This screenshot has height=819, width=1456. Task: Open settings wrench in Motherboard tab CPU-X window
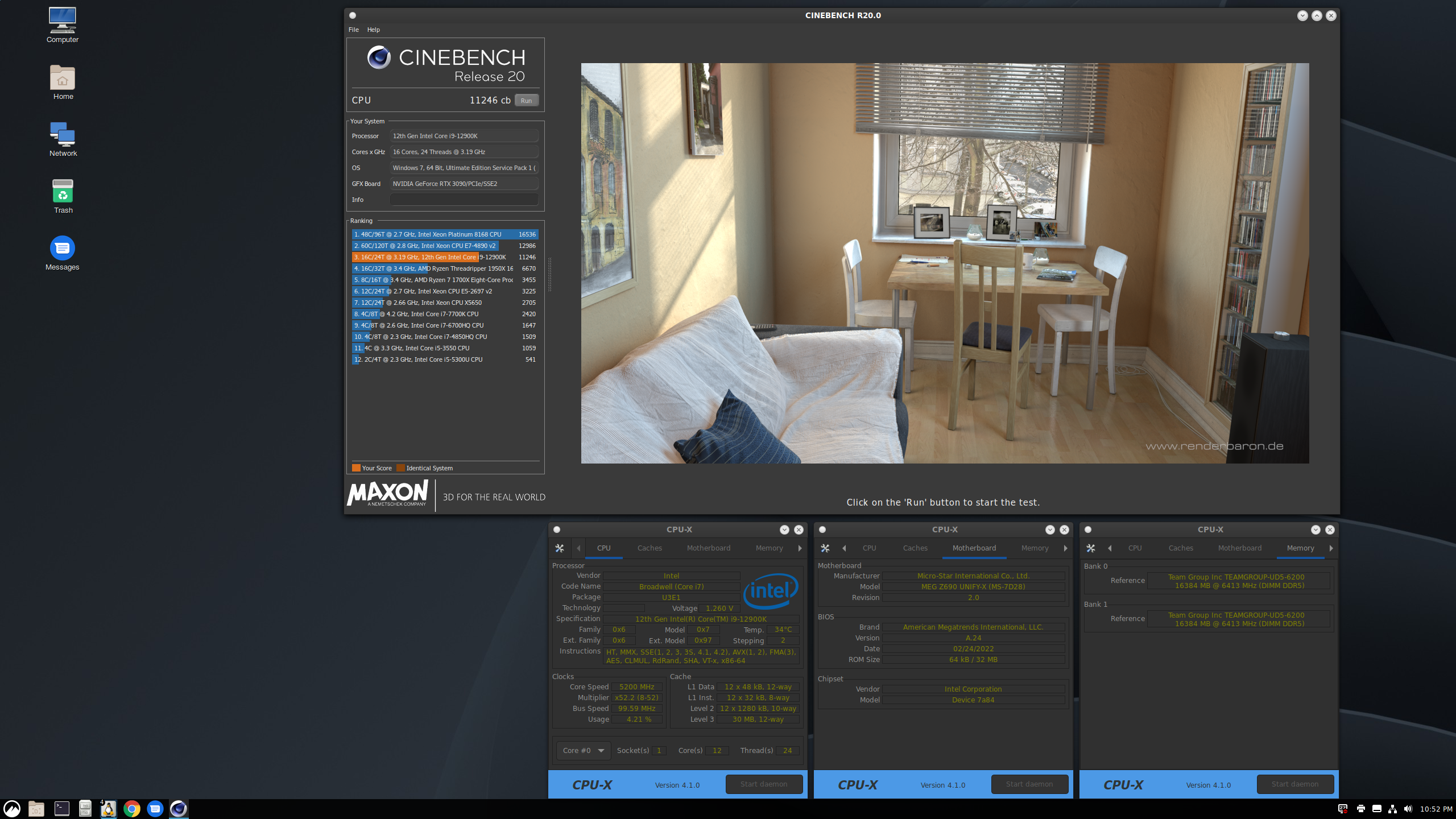(825, 548)
